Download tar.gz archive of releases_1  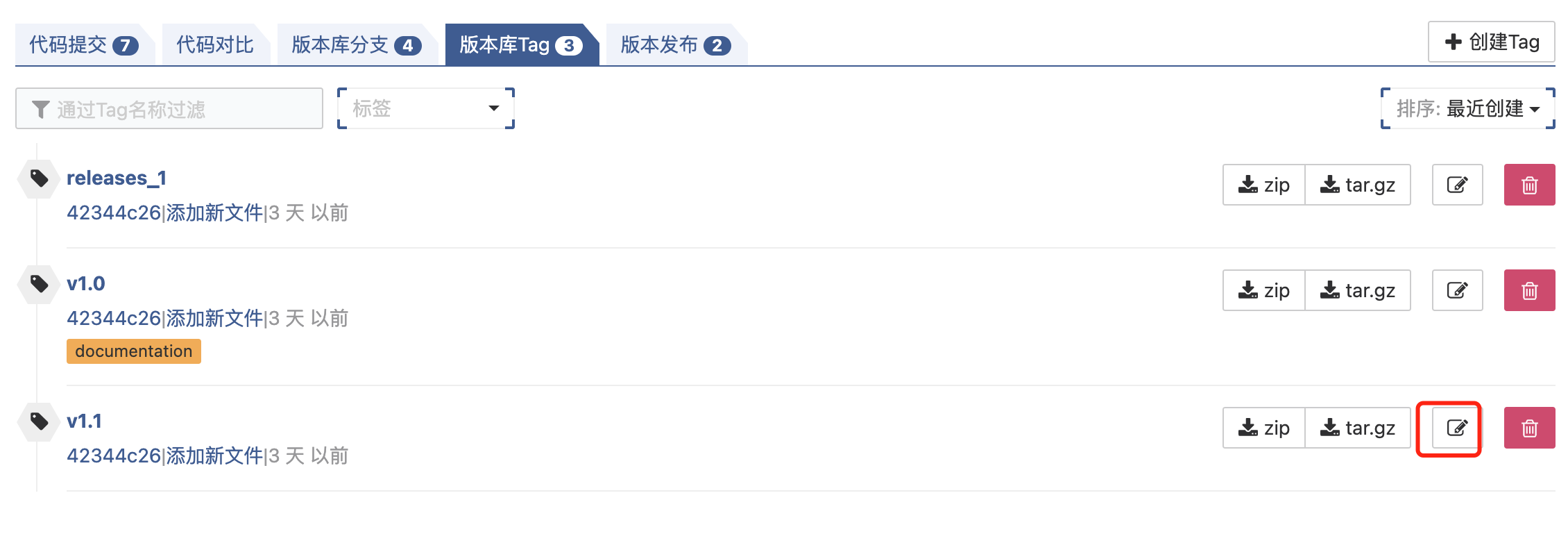tap(1357, 185)
